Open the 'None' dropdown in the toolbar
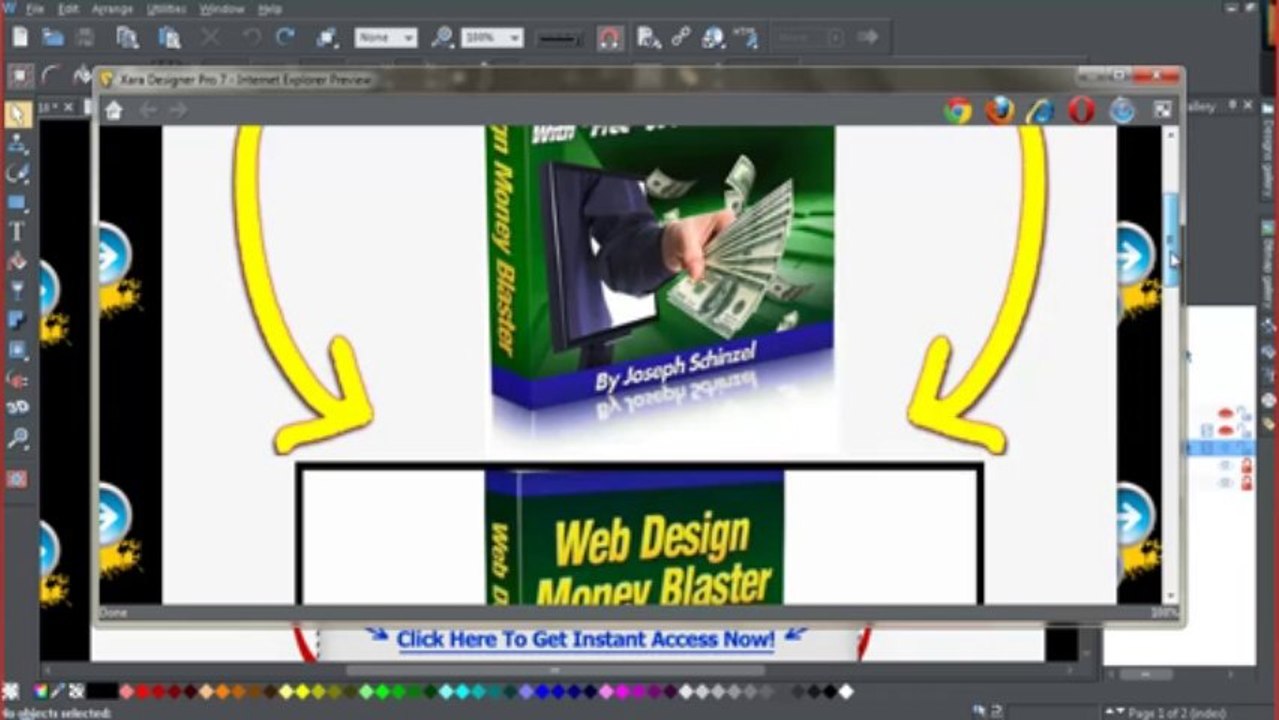 tap(386, 38)
